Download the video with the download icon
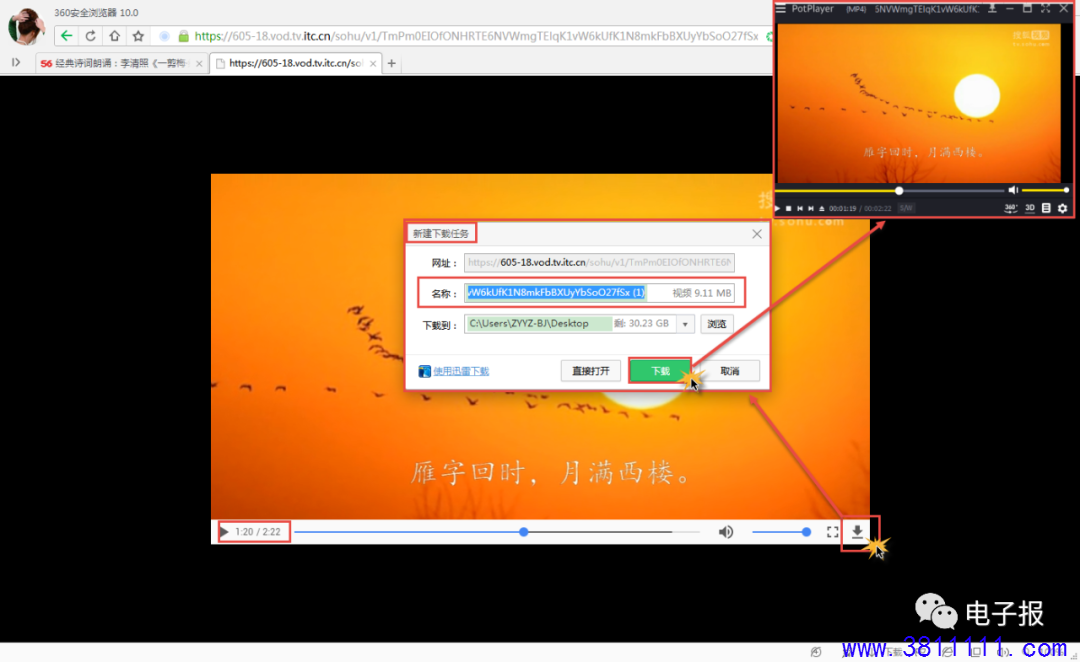Screen dimensions: 1080x662 click(858, 532)
